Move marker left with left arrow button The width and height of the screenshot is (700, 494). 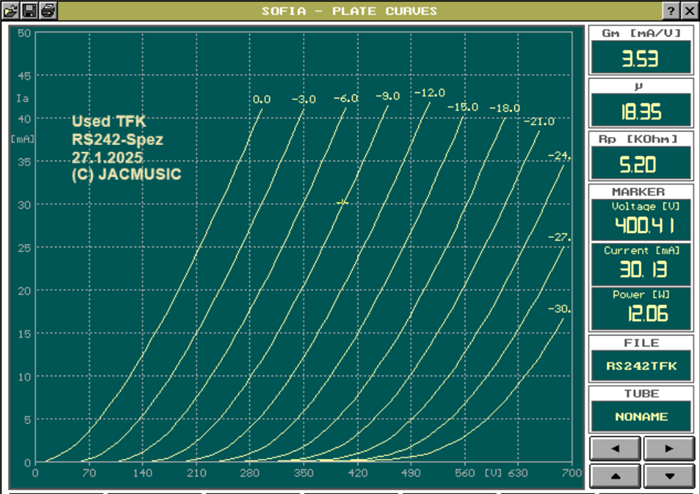pos(615,447)
